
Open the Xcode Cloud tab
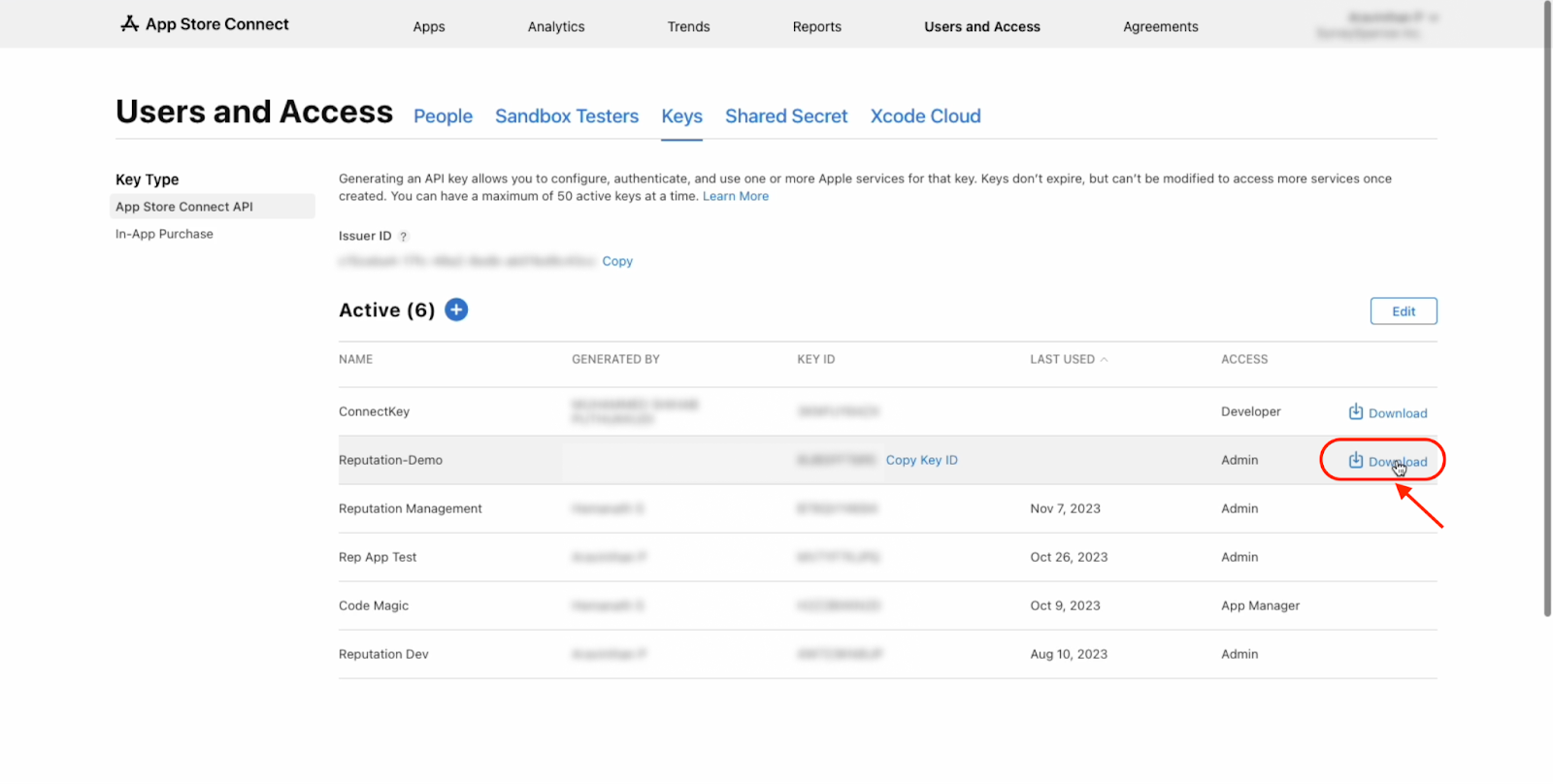tap(925, 116)
